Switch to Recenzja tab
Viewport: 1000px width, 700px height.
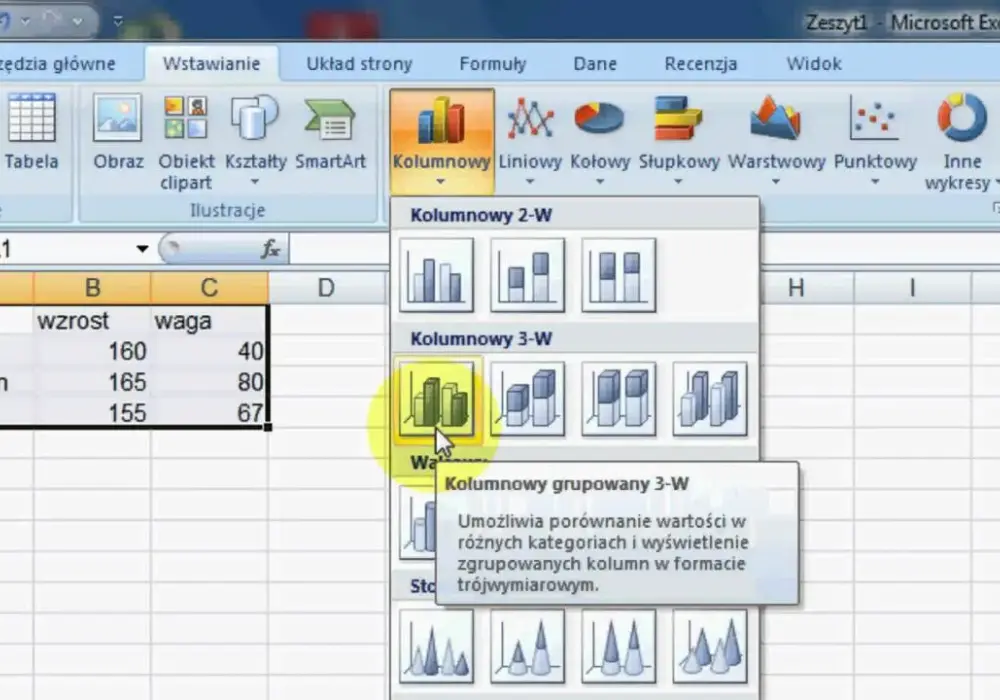701,64
